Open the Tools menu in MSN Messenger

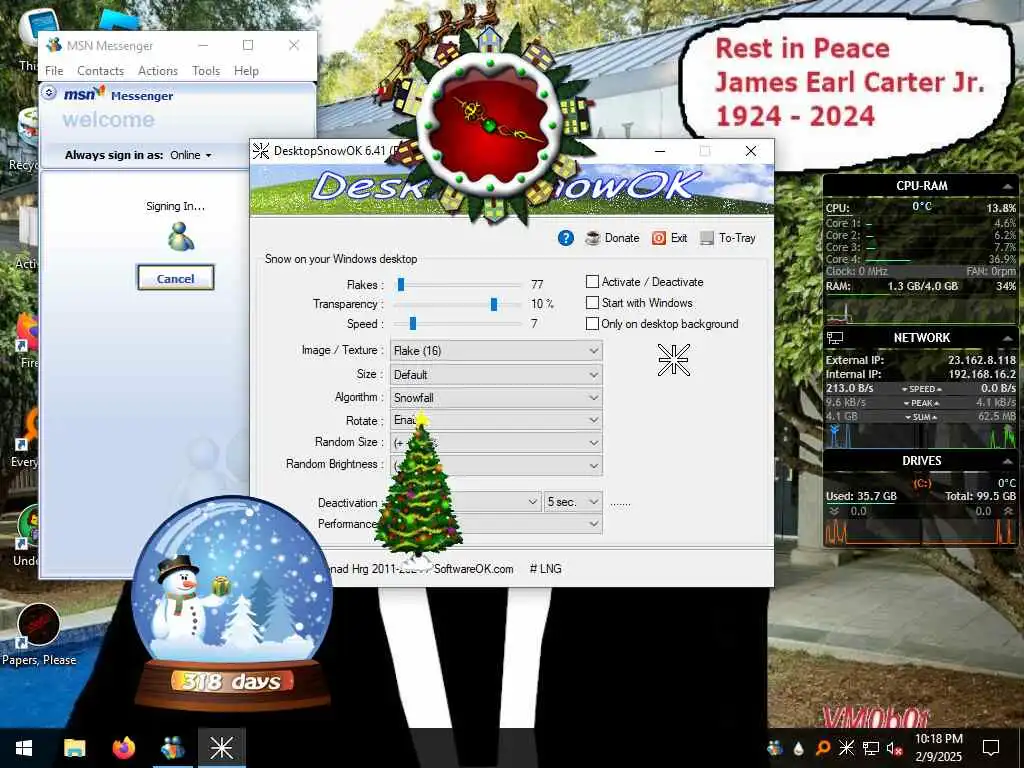tap(206, 71)
